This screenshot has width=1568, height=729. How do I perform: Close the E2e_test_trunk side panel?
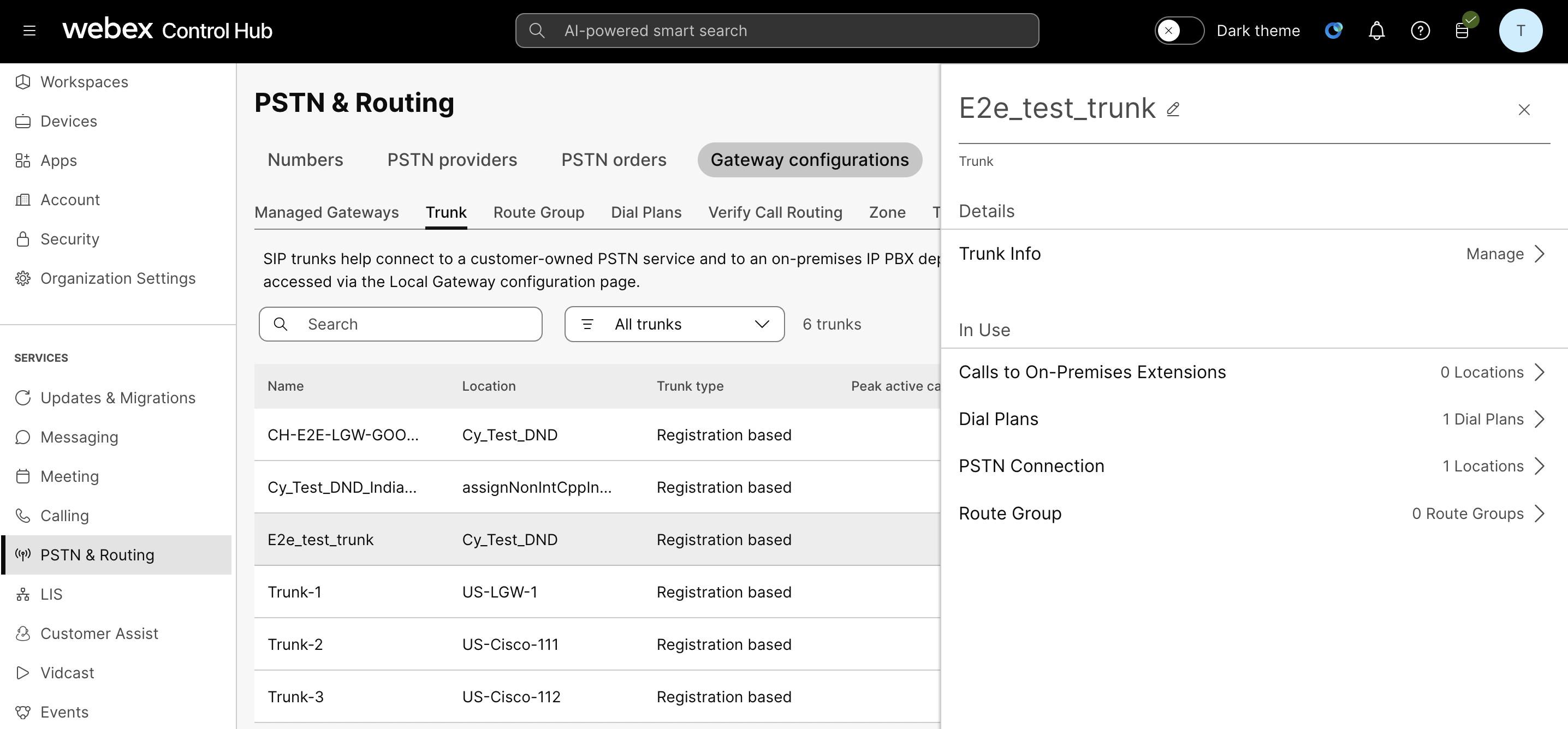(x=1524, y=110)
